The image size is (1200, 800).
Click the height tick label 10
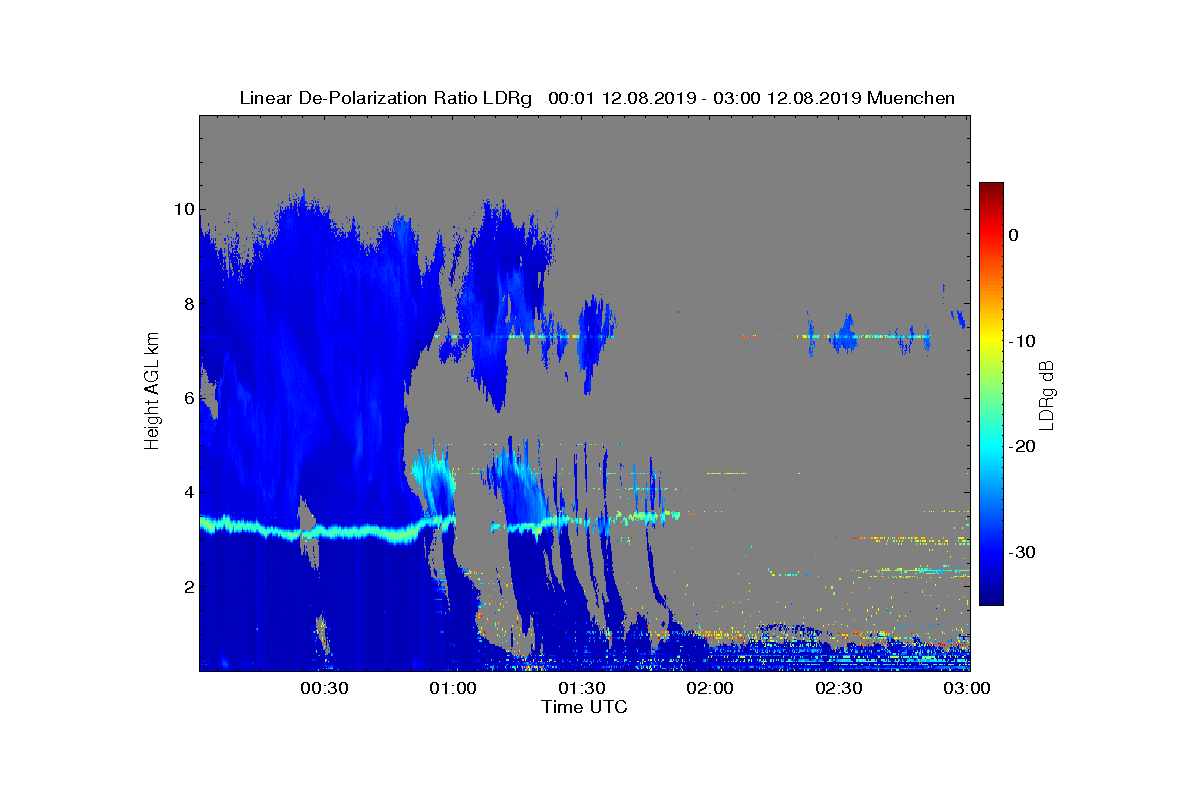coord(182,209)
